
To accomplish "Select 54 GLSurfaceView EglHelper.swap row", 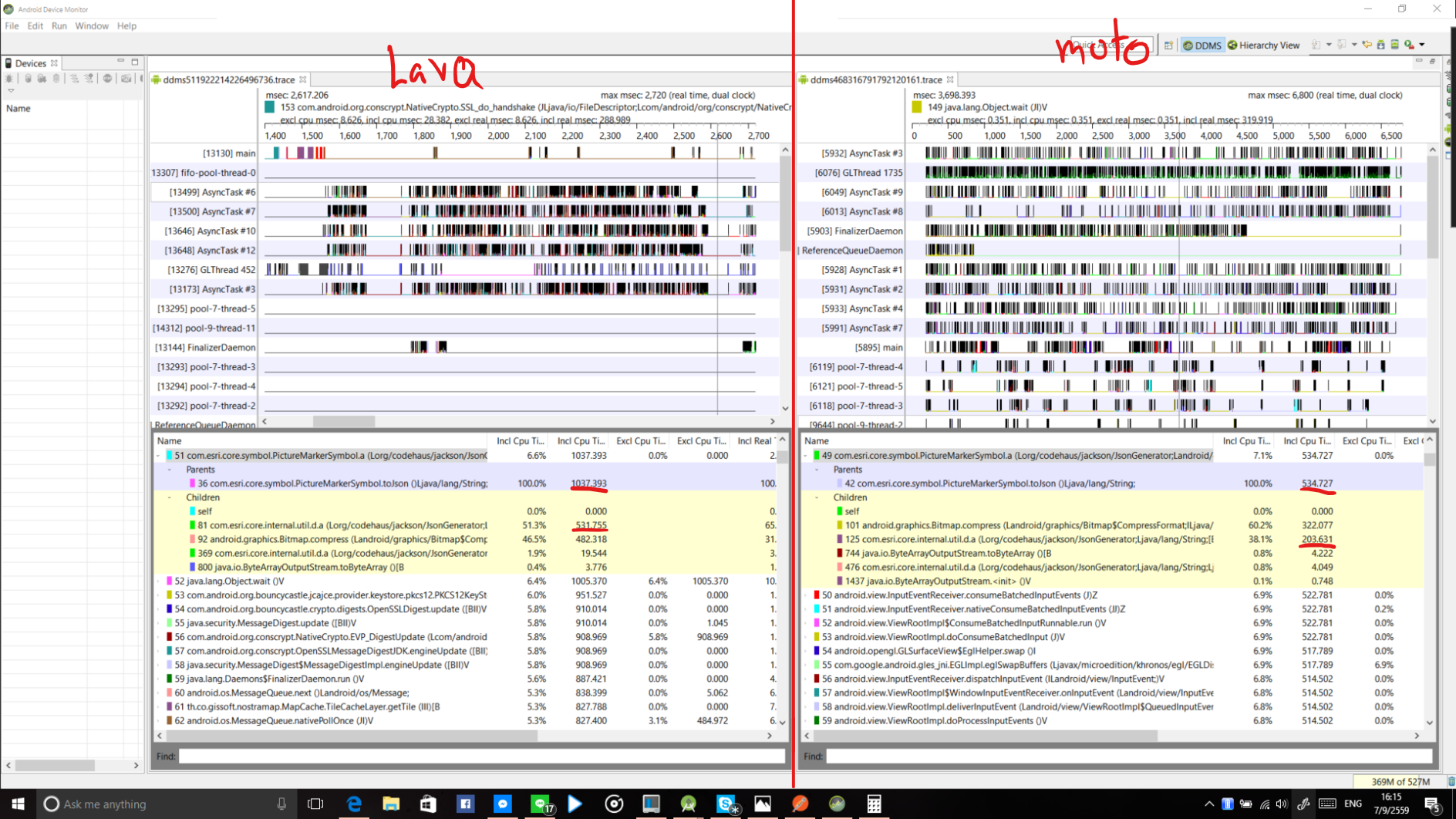I will click(1112, 651).
